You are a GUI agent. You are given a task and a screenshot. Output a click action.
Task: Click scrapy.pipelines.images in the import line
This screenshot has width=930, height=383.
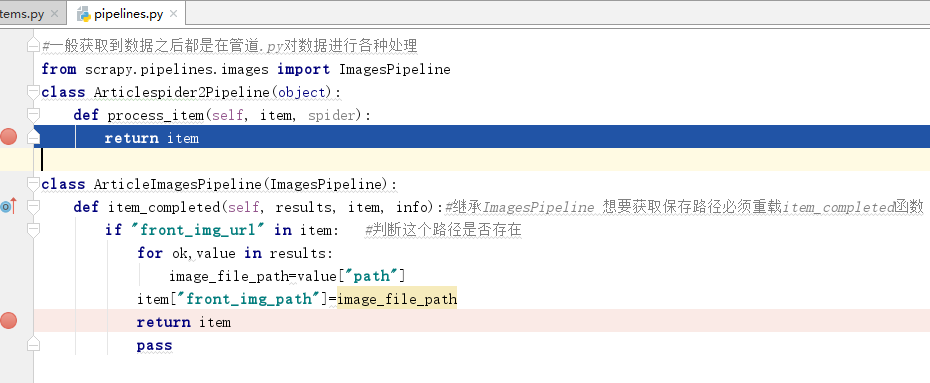(177, 69)
